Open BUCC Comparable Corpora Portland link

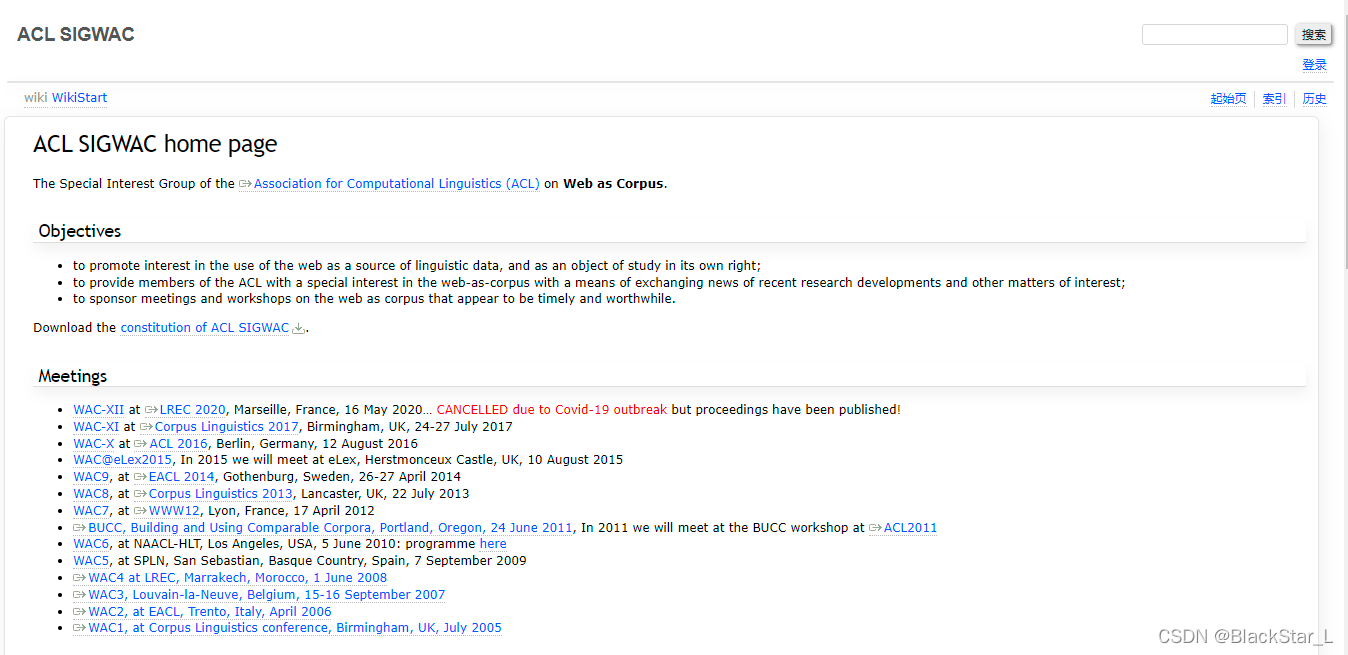(330, 528)
